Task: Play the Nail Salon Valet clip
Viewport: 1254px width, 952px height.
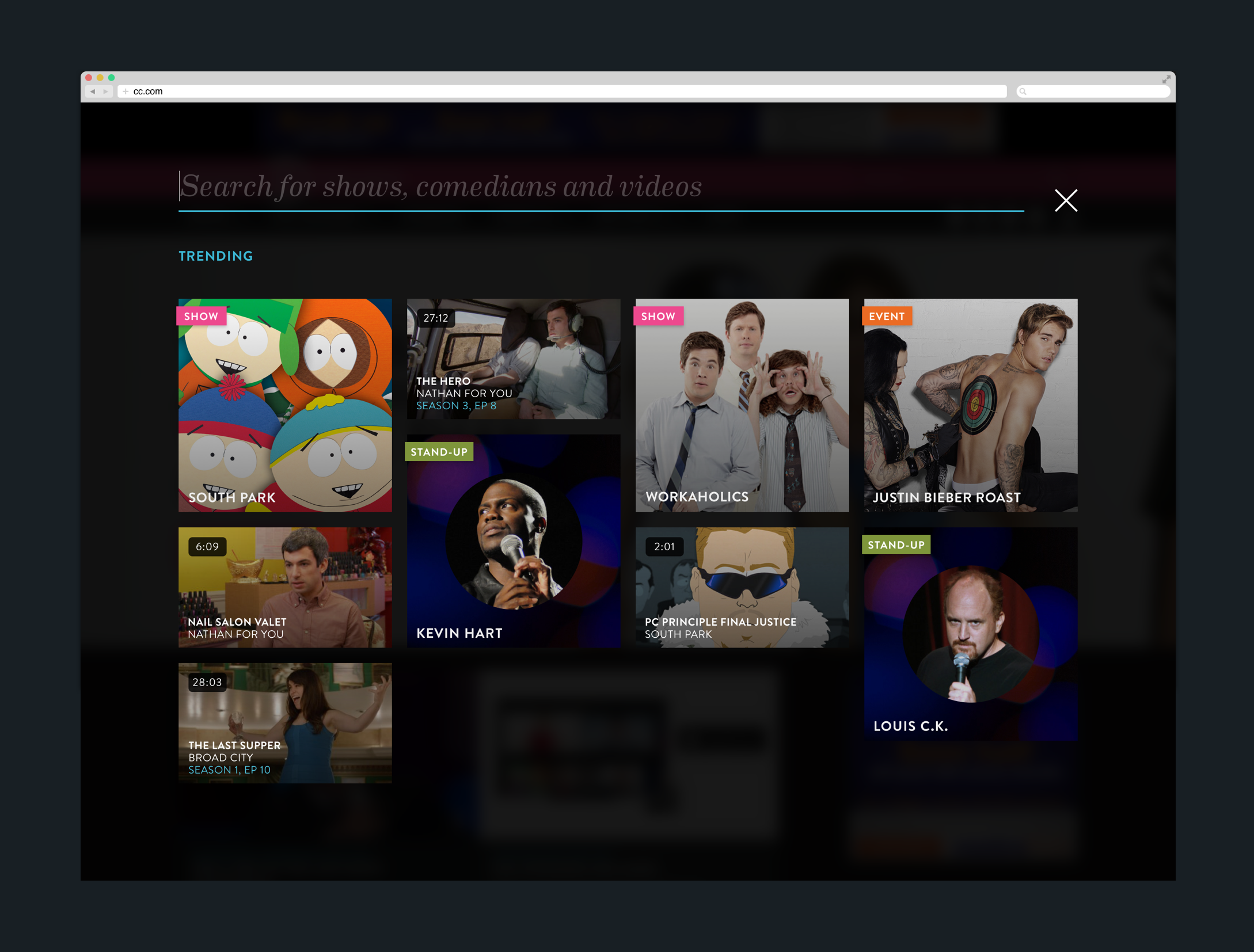Action: [285, 587]
